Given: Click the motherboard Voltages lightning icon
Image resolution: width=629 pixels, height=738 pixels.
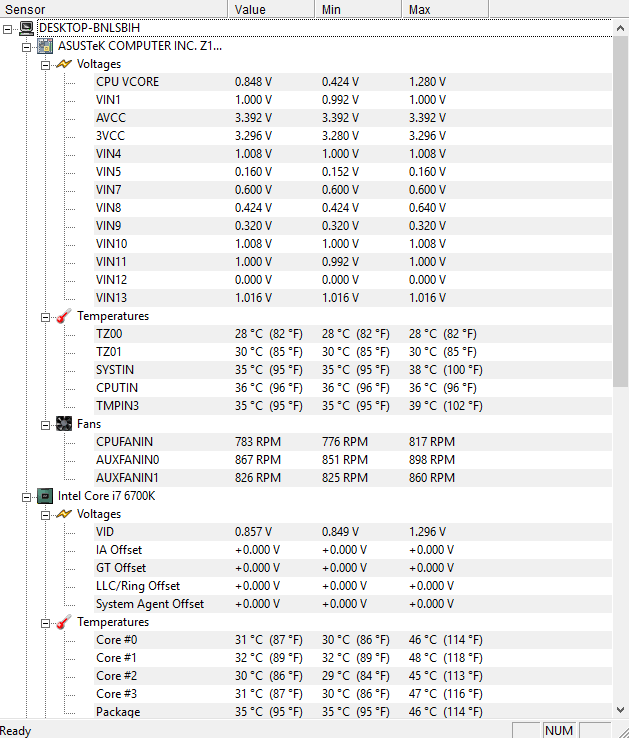Looking at the screenshot, I should [64, 64].
